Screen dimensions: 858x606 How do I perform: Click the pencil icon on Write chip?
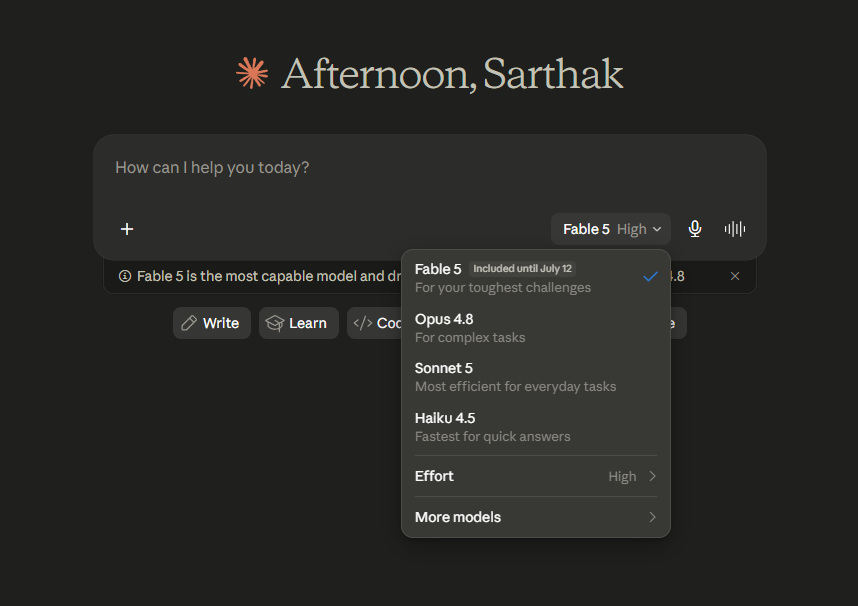coord(189,323)
